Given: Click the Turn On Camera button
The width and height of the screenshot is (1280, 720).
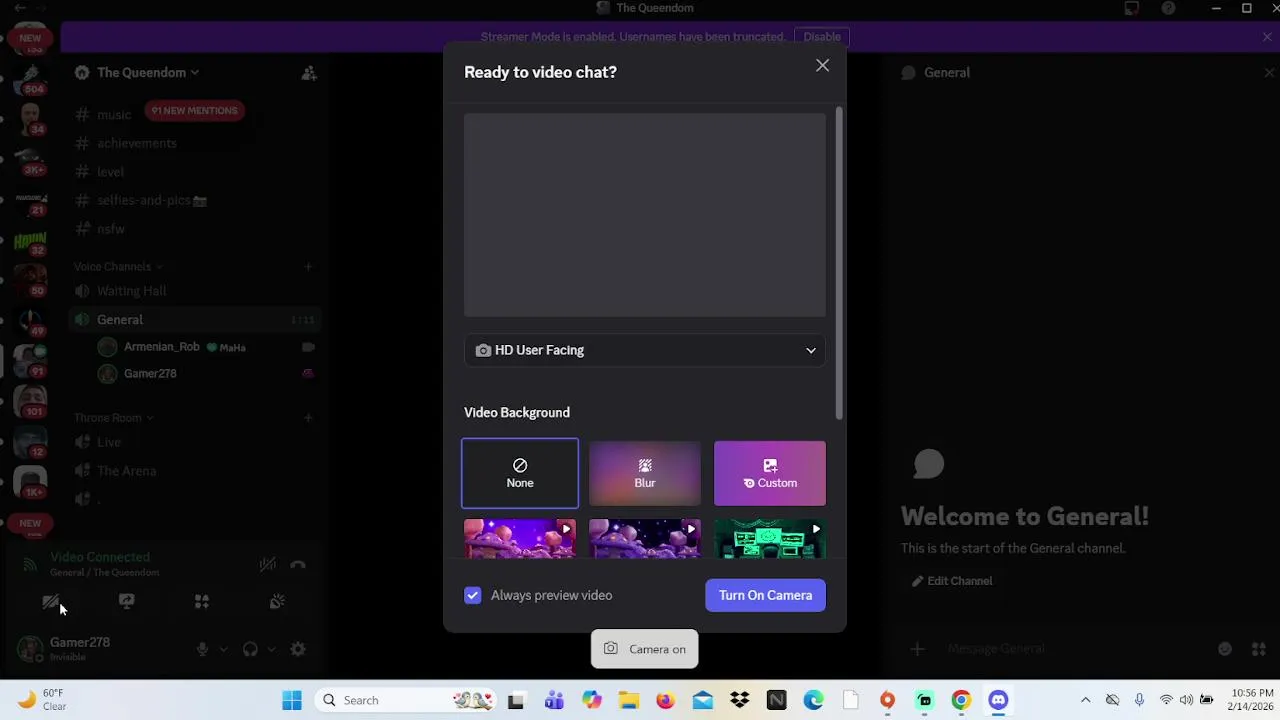Looking at the screenshot, I should point(765,595).
